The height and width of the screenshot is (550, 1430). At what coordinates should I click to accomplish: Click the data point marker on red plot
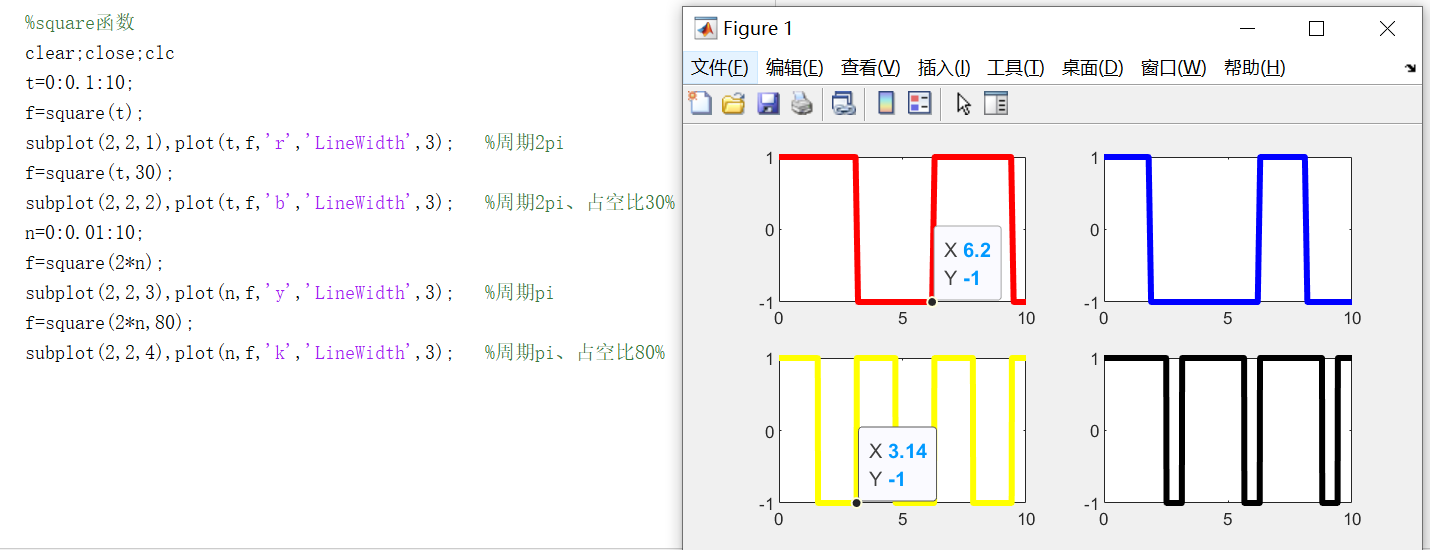(x=931, y=301)
